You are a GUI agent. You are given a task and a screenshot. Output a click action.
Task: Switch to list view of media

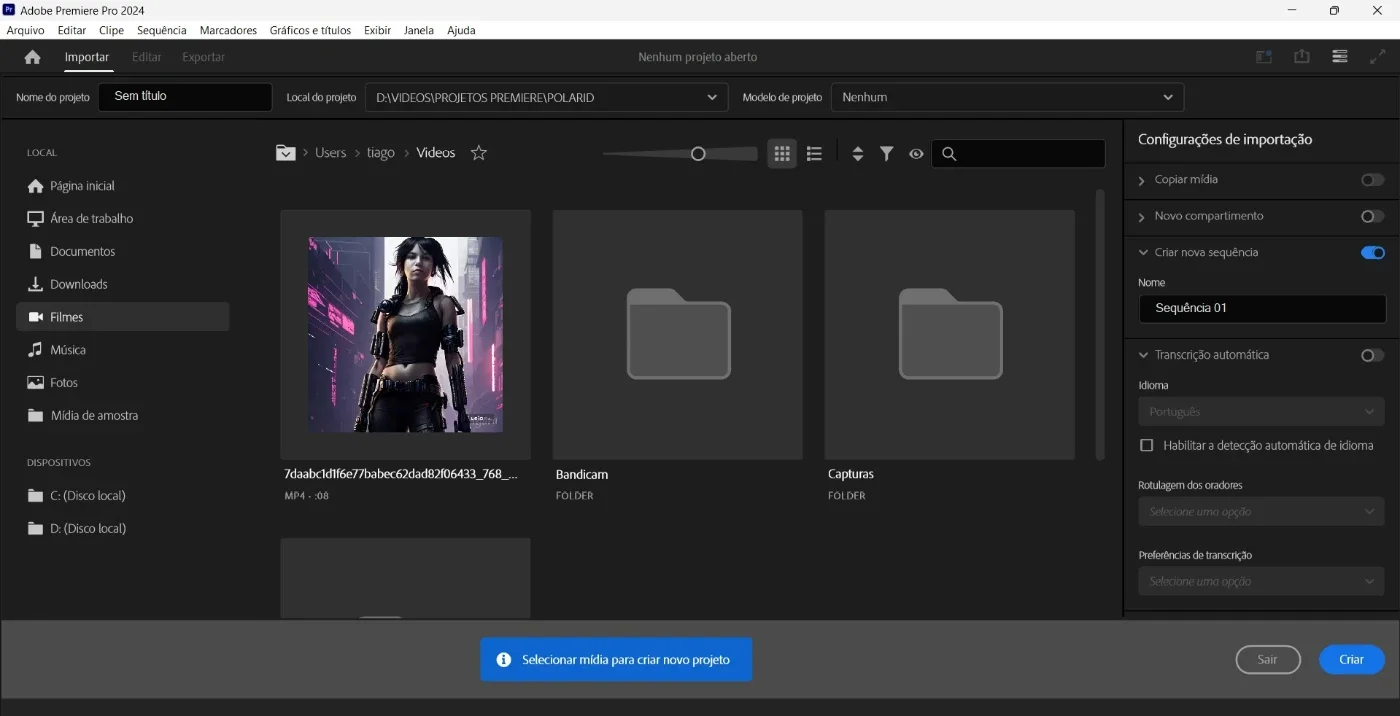tap(814, 153)
